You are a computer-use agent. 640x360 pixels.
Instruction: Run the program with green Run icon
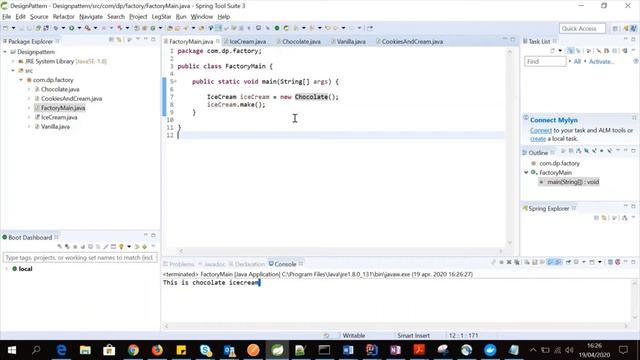pos(71,28)
